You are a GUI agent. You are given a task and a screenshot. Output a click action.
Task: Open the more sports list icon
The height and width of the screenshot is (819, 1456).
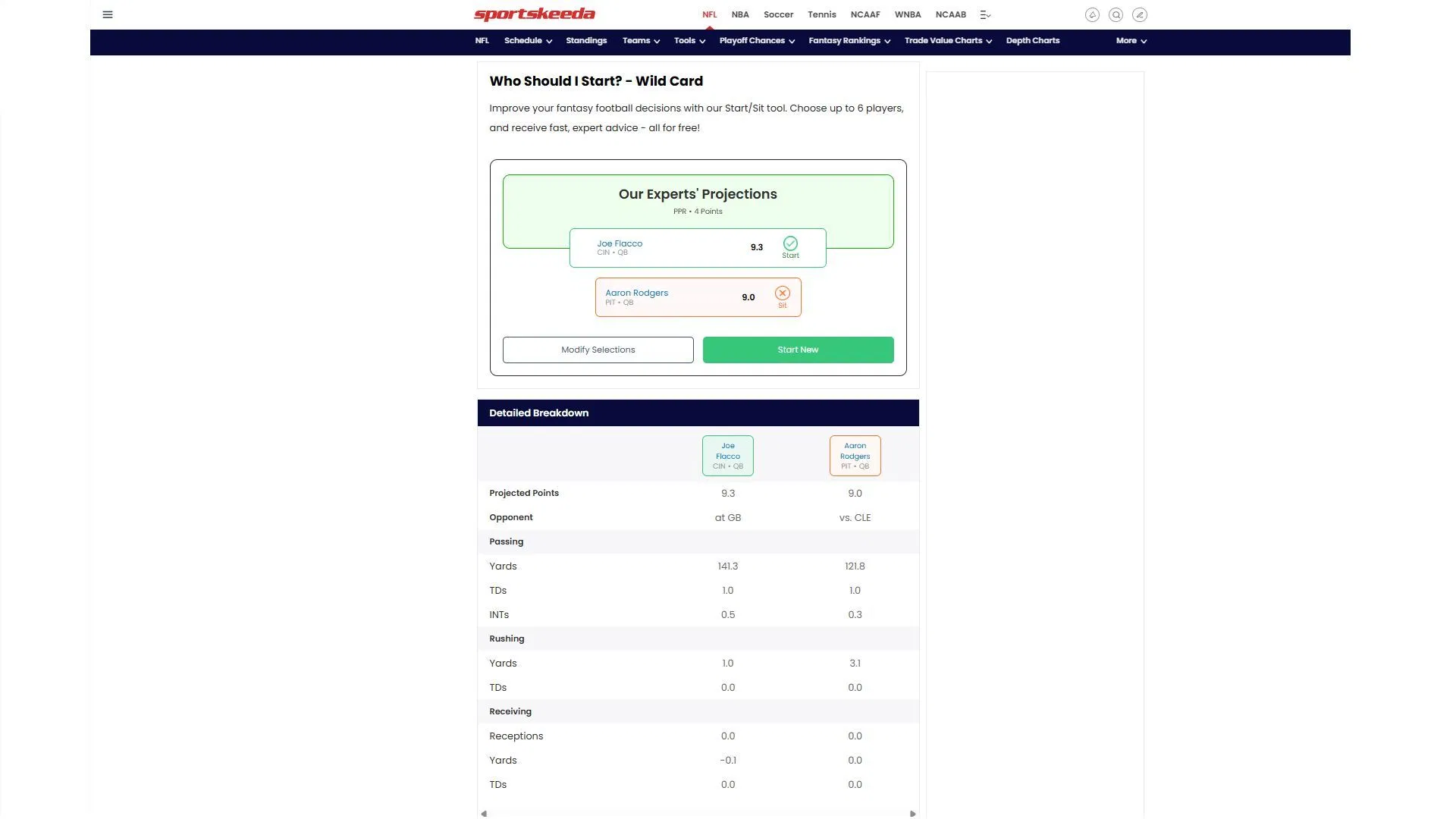coord(985,14)
